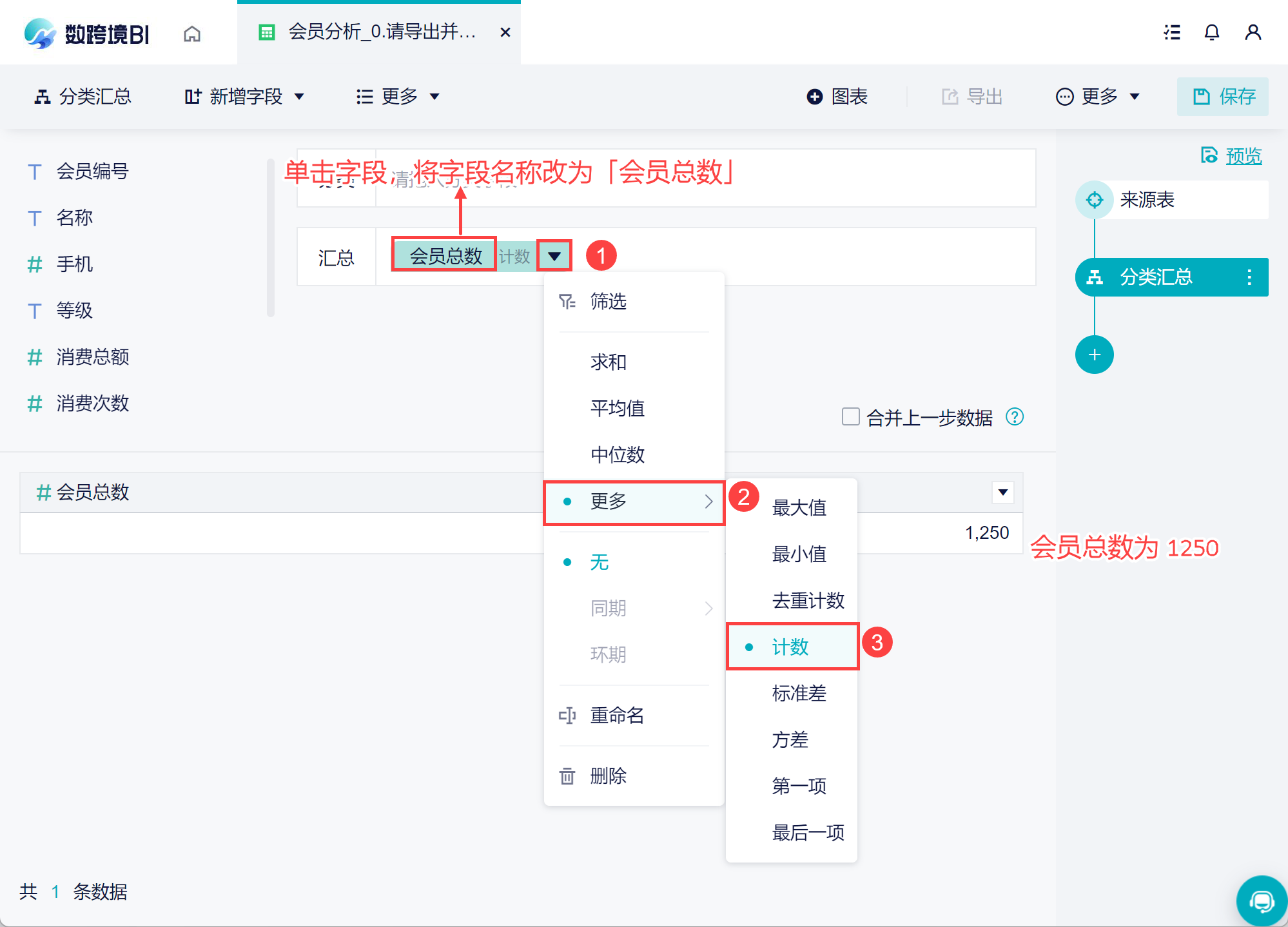The width and height of the screenshot is (1288, 927).
Task: Click the field list scrollbar
Action: click(271, 238)
